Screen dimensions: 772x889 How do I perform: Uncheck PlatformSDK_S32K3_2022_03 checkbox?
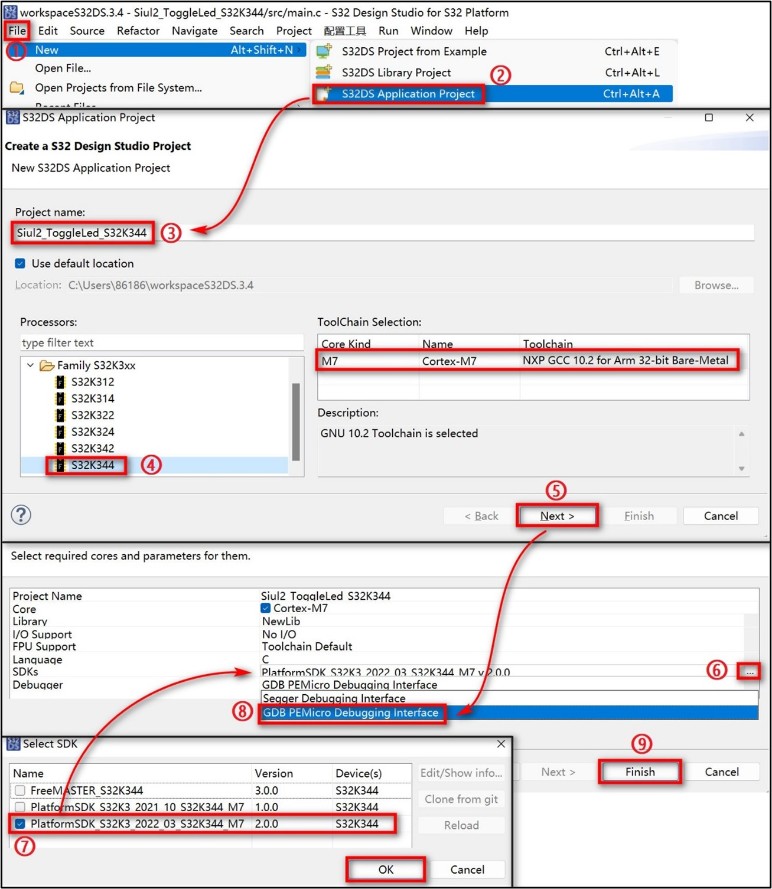click(20, 824)
